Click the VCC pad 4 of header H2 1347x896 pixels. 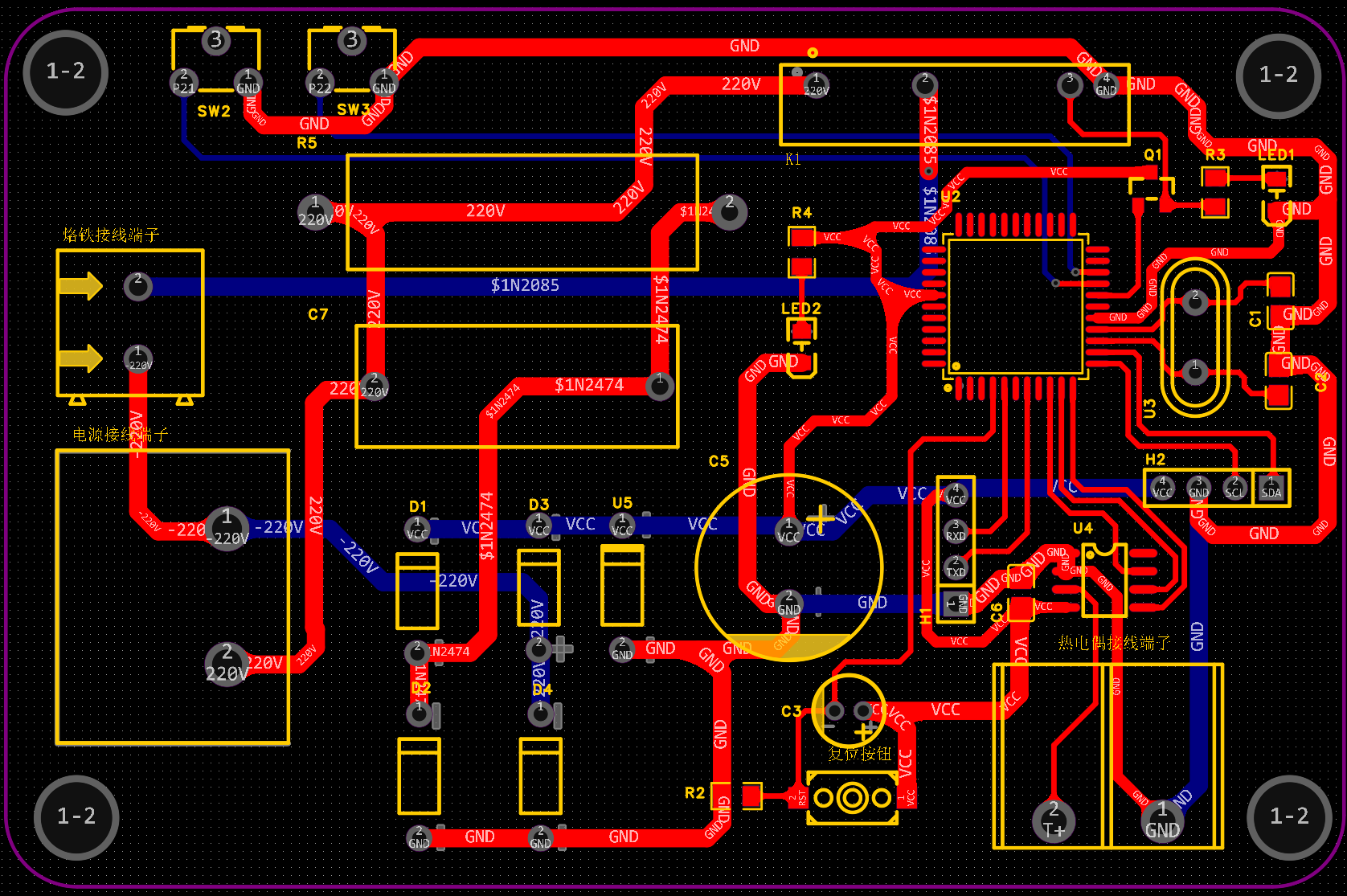pos(1162,488)
